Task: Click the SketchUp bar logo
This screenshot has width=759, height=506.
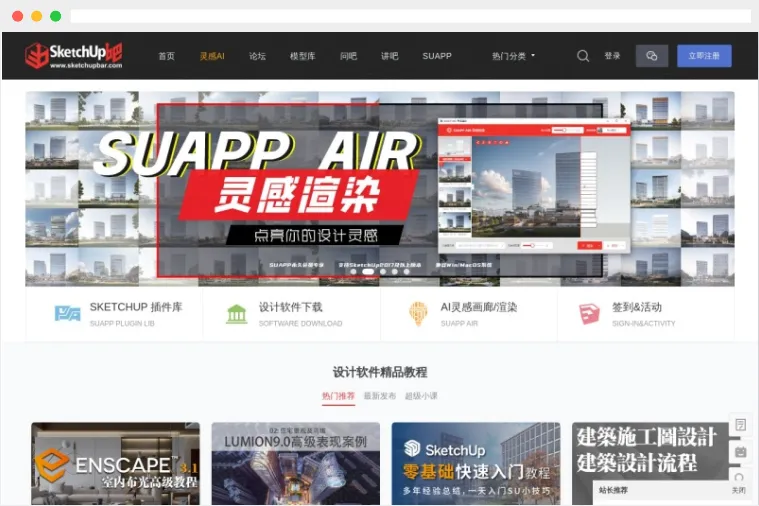Action: coord(74,56)
